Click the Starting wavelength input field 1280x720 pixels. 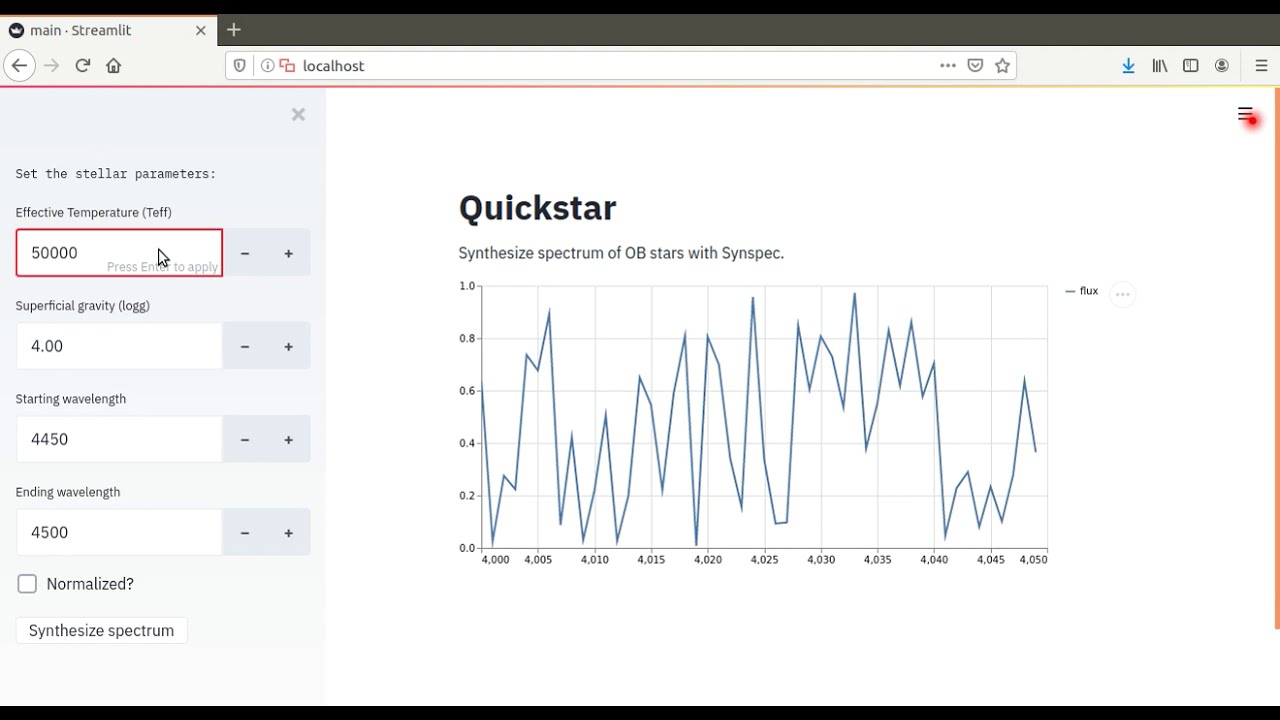(119, 439)
